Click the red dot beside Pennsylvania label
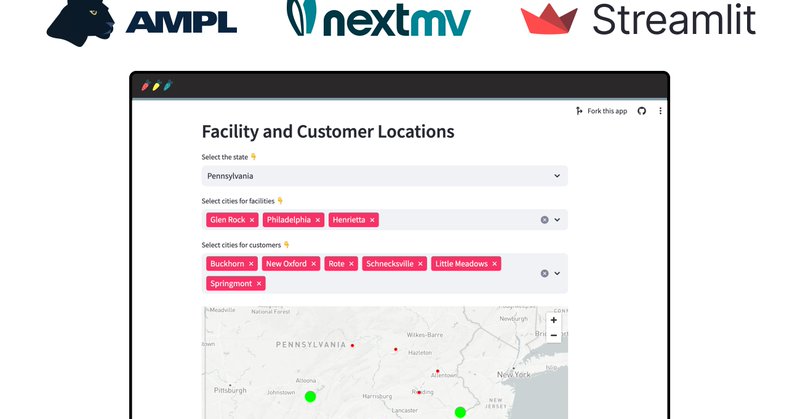Viewport: 800px width, 419px height. click(x=352, y=346)
